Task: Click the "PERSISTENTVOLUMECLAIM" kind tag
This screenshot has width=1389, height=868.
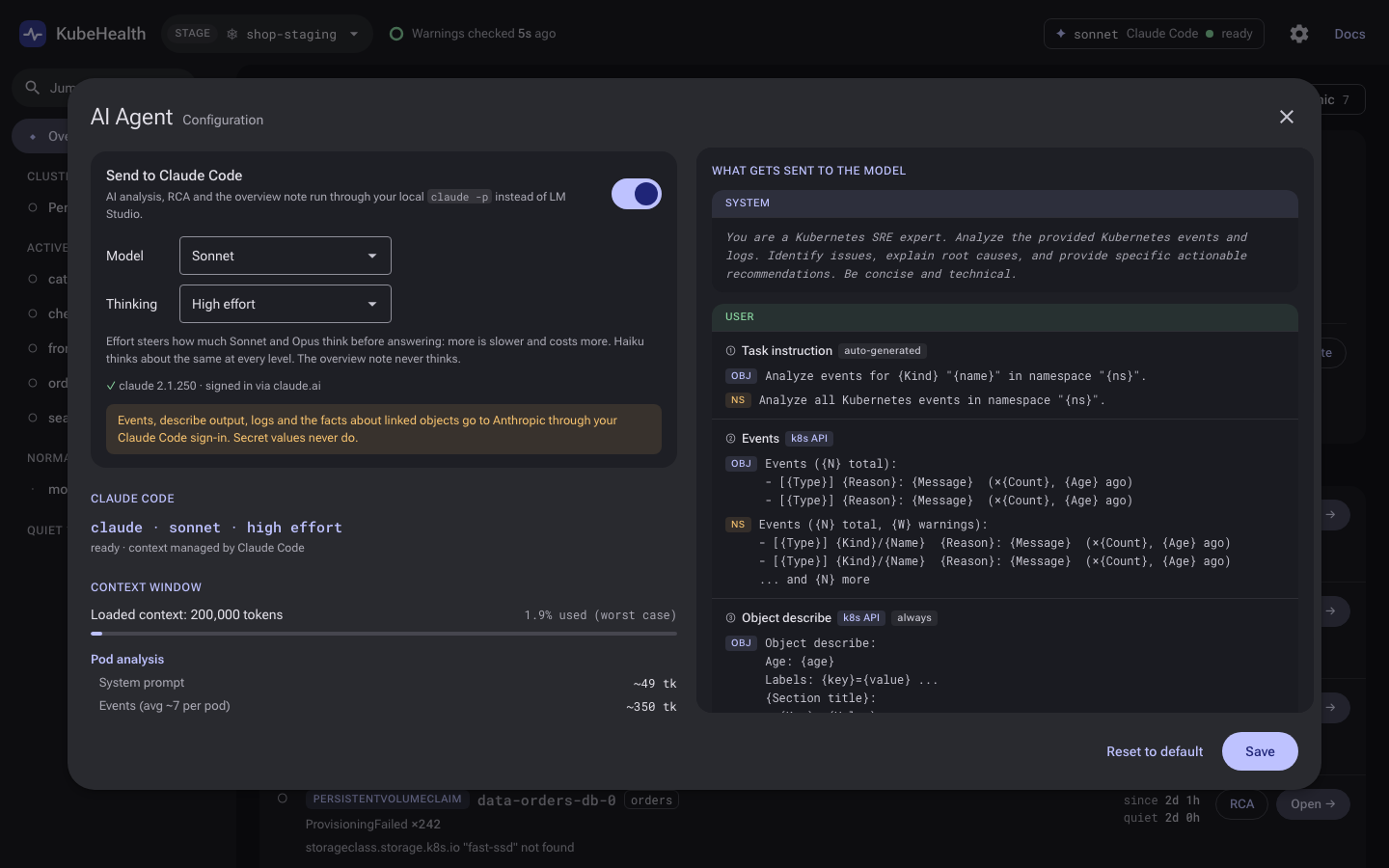Action: [388, 800]
